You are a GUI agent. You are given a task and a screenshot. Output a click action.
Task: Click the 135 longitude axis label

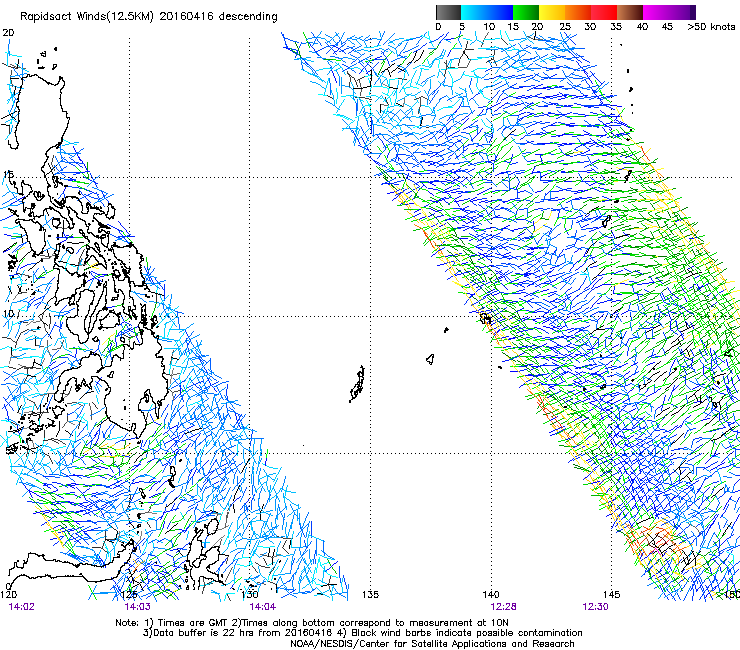point(370,595)
